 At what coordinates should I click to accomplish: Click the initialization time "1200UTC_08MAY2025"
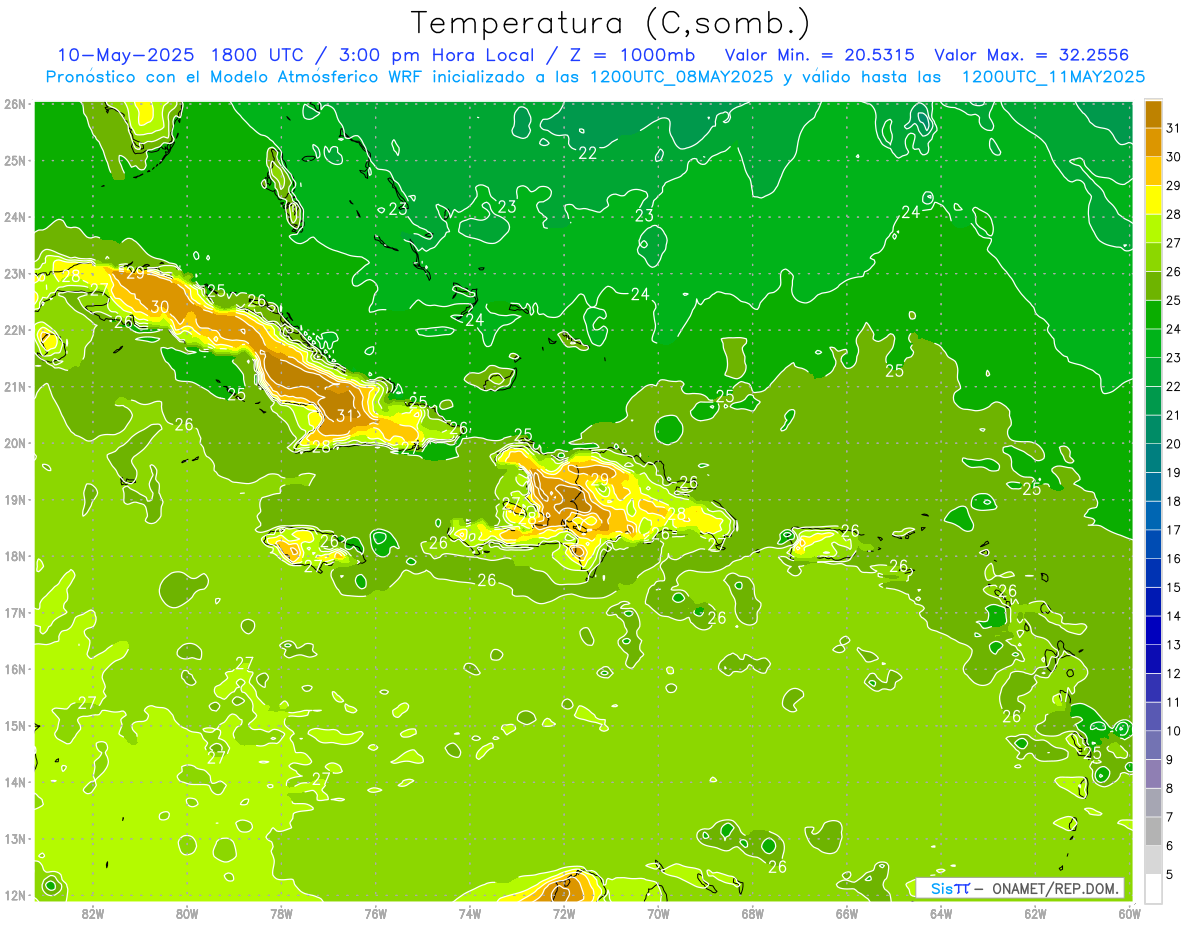coord(683,76)
